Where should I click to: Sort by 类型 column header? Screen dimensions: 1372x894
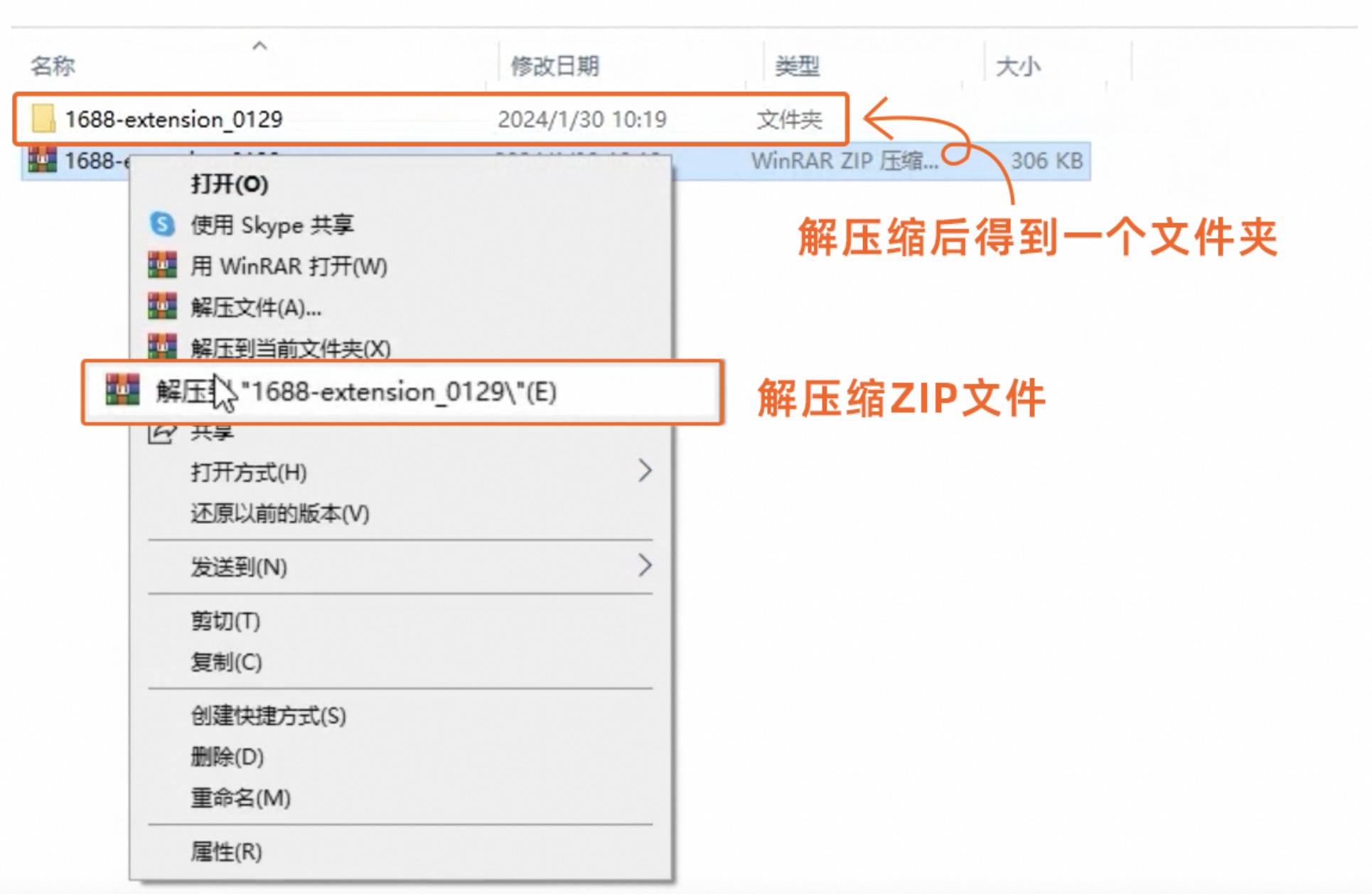pyautogui.click(x=797, y=66)
